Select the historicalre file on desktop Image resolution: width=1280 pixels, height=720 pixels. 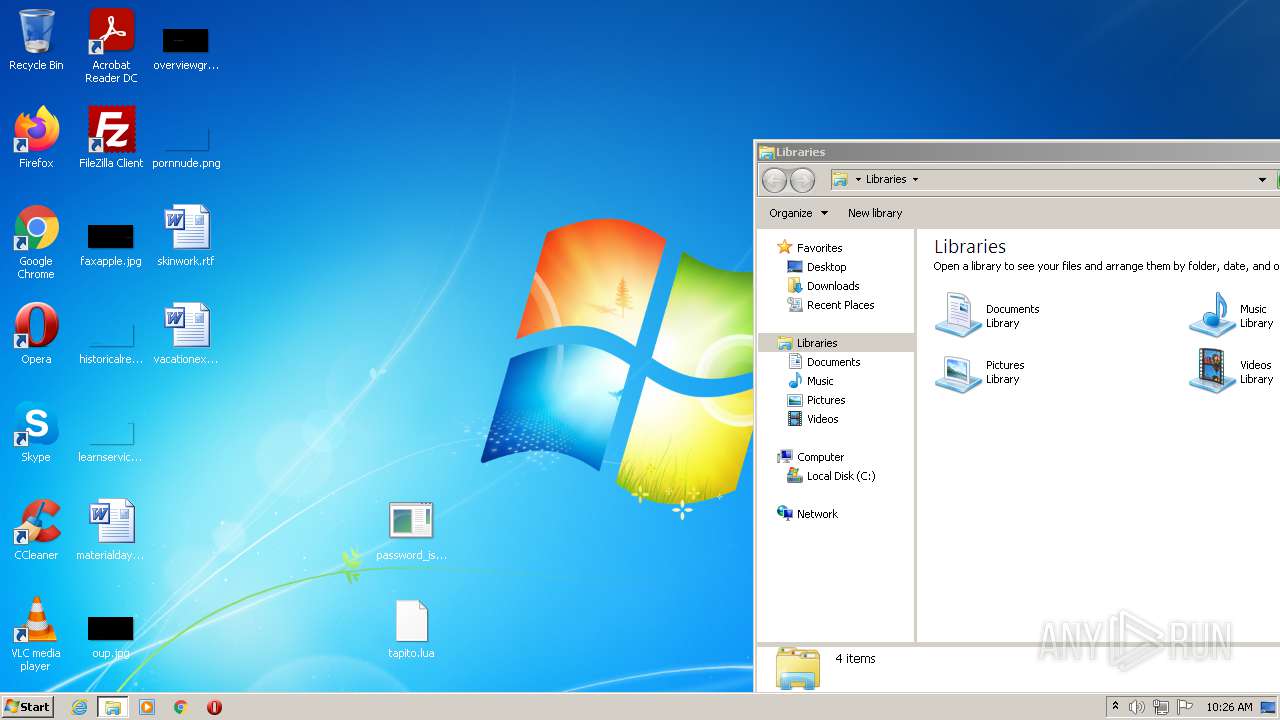click(x=111, y=342)
